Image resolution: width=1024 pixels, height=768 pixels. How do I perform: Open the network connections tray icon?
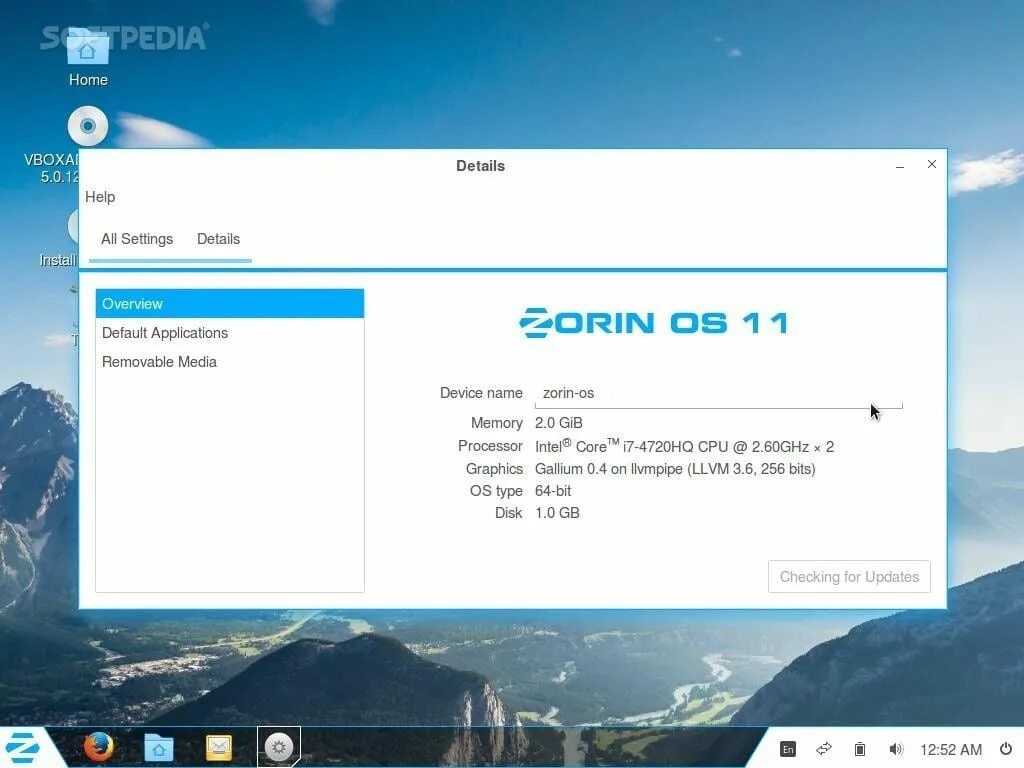pos(824,749)
